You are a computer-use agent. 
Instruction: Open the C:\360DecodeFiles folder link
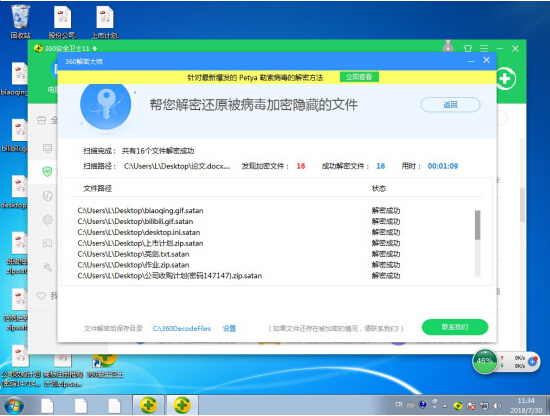click(x=182, y=328)
